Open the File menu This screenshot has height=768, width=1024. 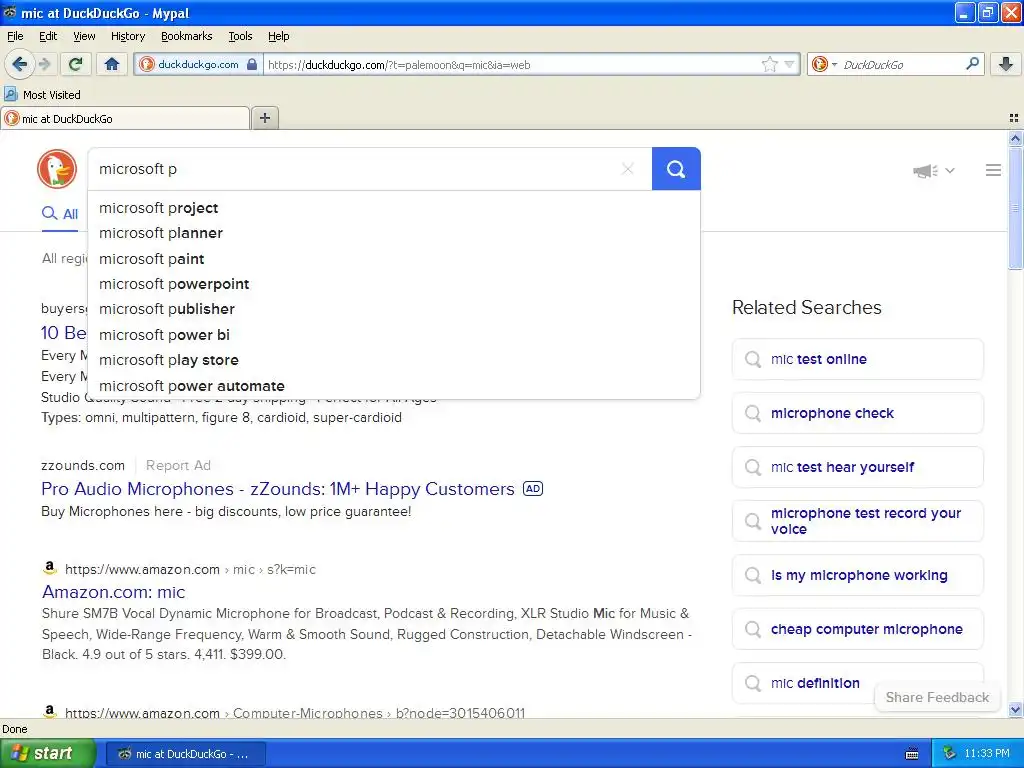click(x=15, y=36)
